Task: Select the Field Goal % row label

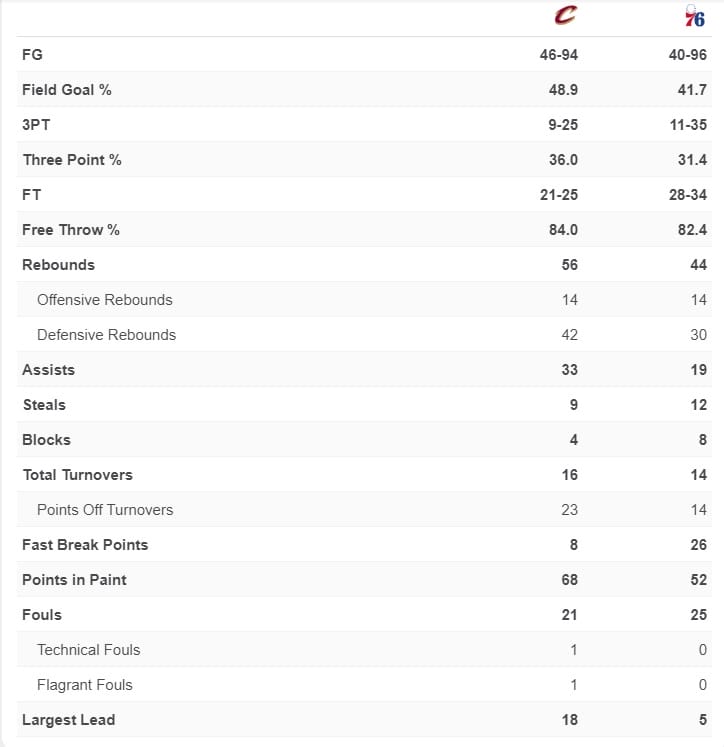Action: pyautogui.click(x=67, y=90)
